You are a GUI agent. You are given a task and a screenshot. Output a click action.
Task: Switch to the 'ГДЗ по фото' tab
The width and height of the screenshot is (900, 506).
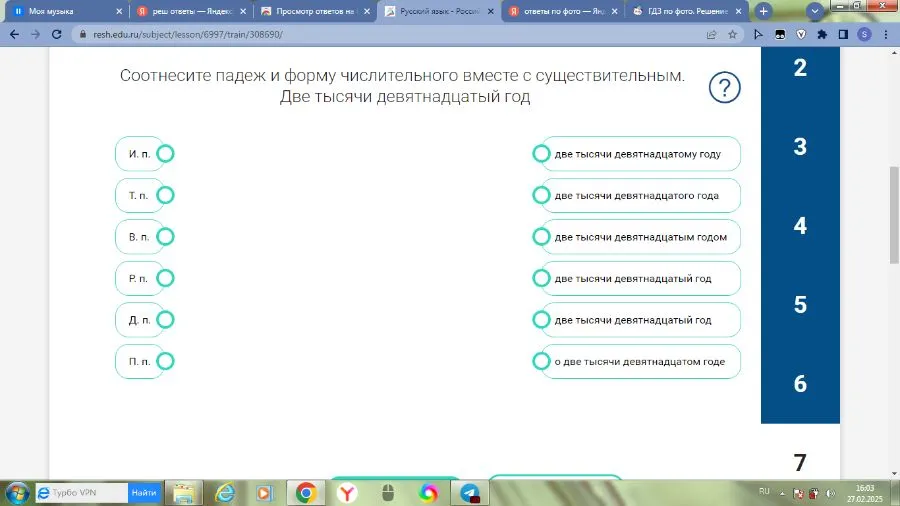(x=687, y=11)
